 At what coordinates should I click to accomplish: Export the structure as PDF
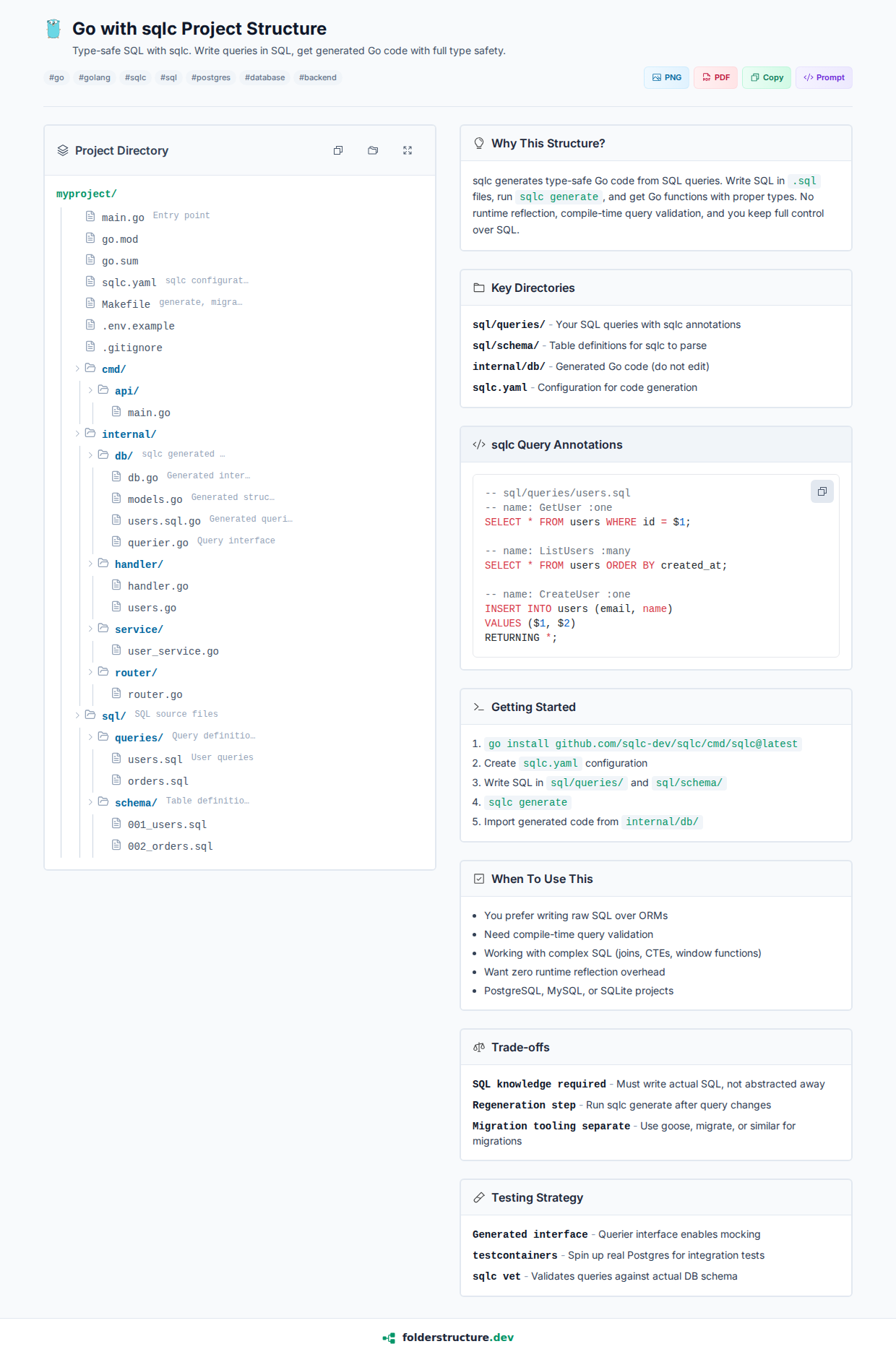tap(715, 77)
